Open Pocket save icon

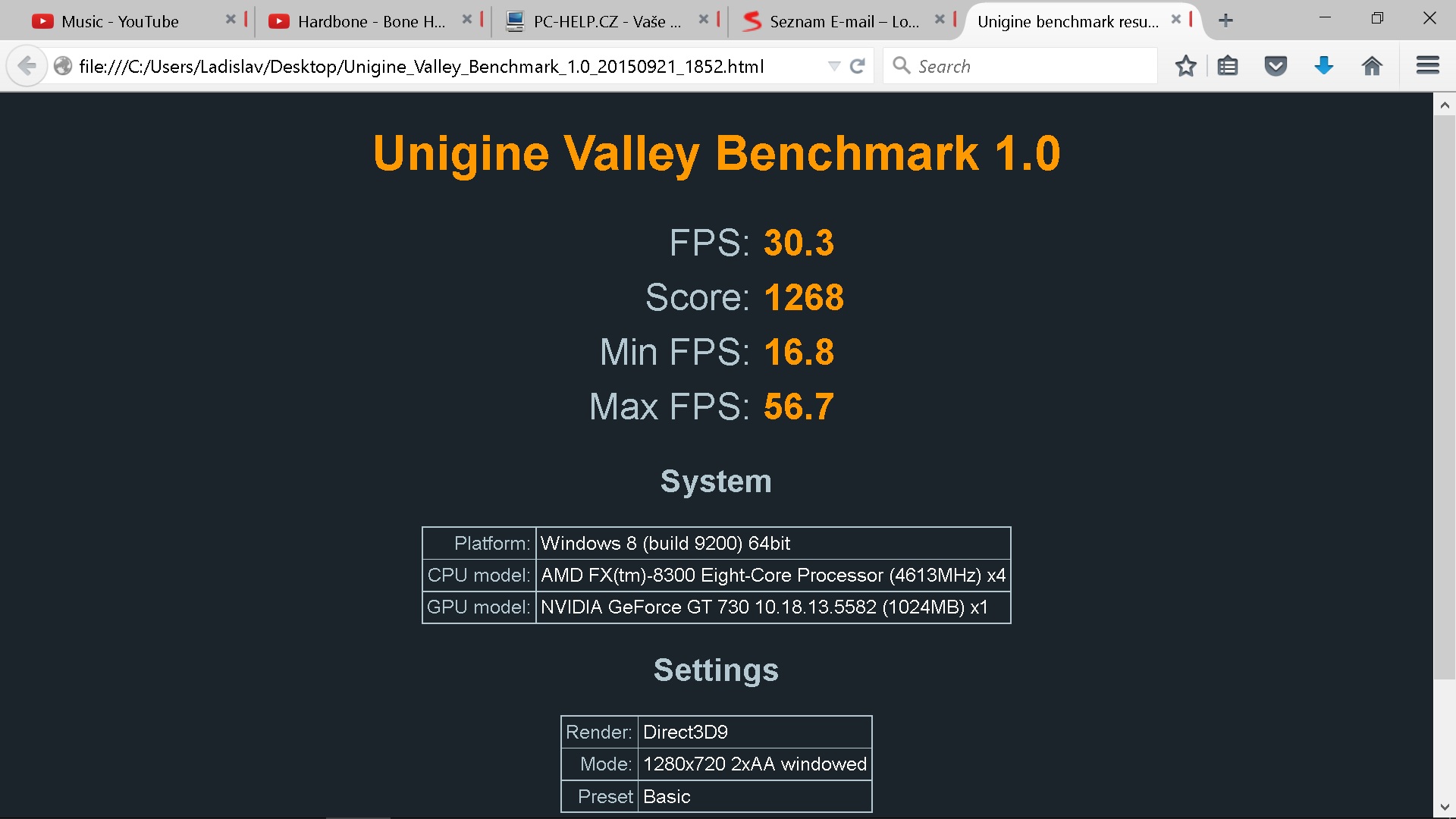1276,66
